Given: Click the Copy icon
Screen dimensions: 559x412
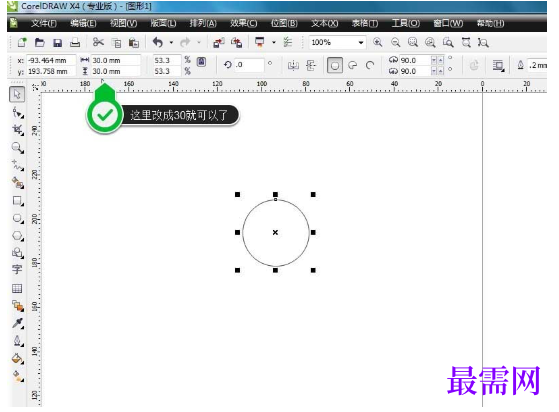Looking at the screenshot, I should tap(116, 43).
